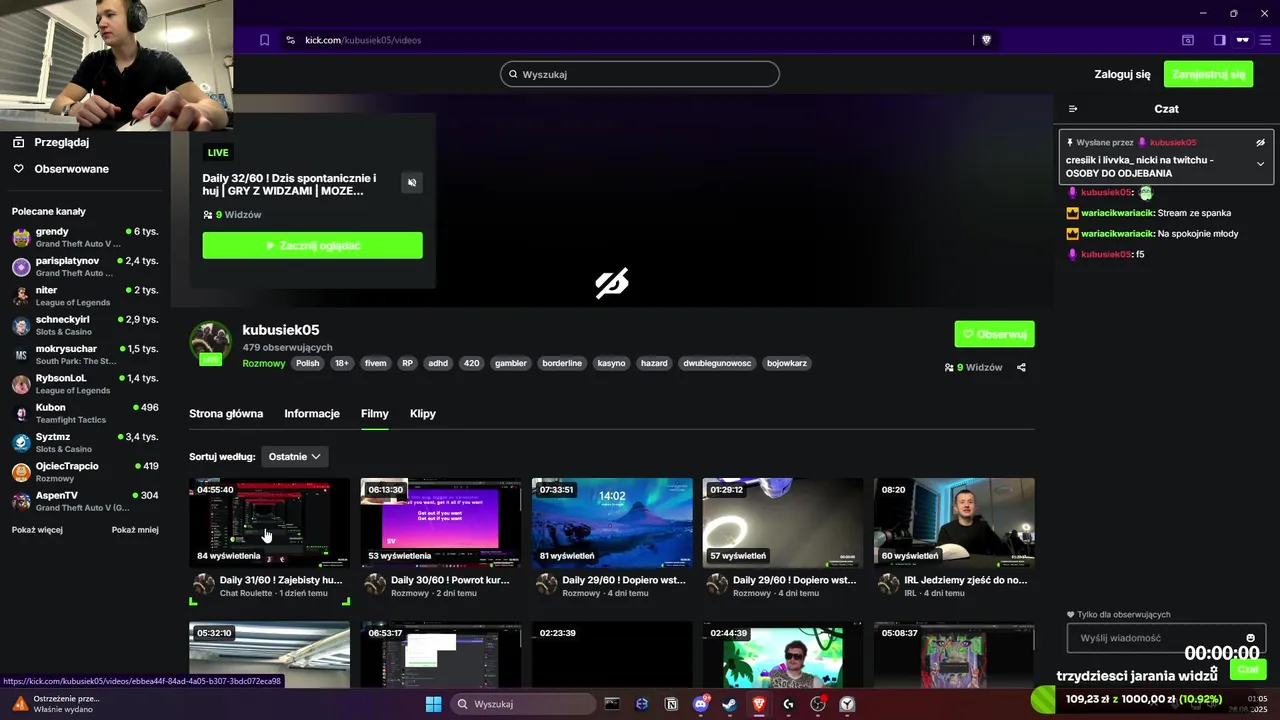1280x720 pixels.
Task: Open the chat settings gear icon
Action: 1214,670
